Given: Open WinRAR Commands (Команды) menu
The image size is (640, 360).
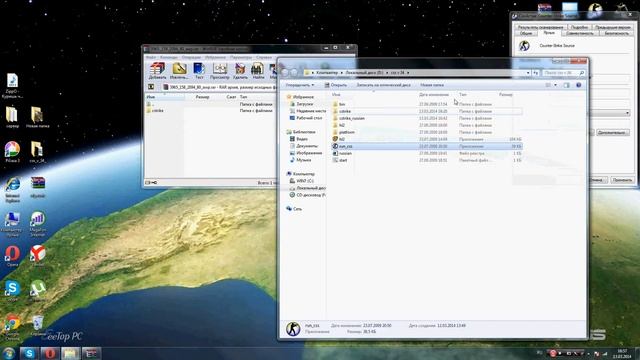Looking at the screenshot, I should point(169,57).
